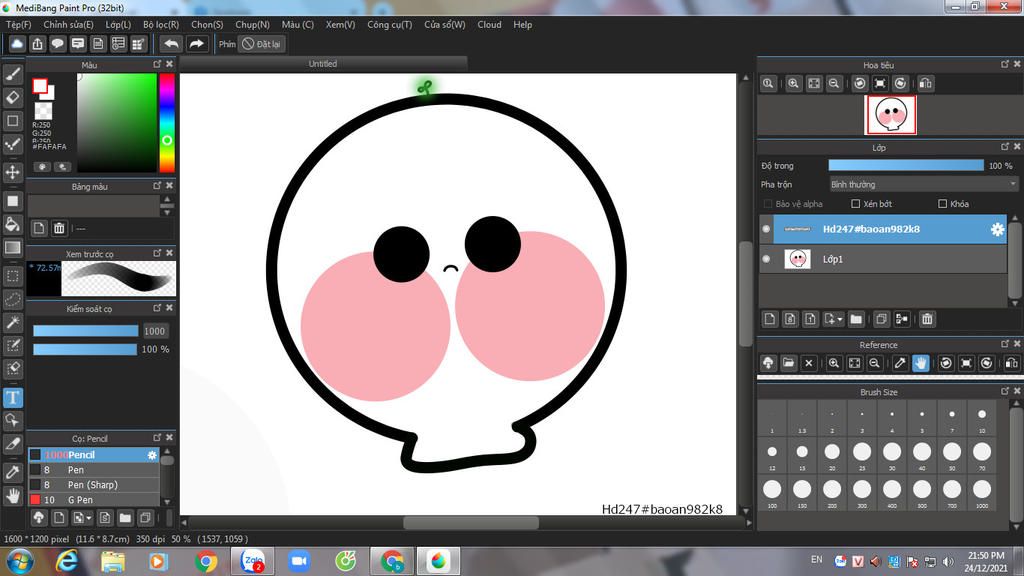Flip the view in the Hoa tiêu panel

(925, 84)
